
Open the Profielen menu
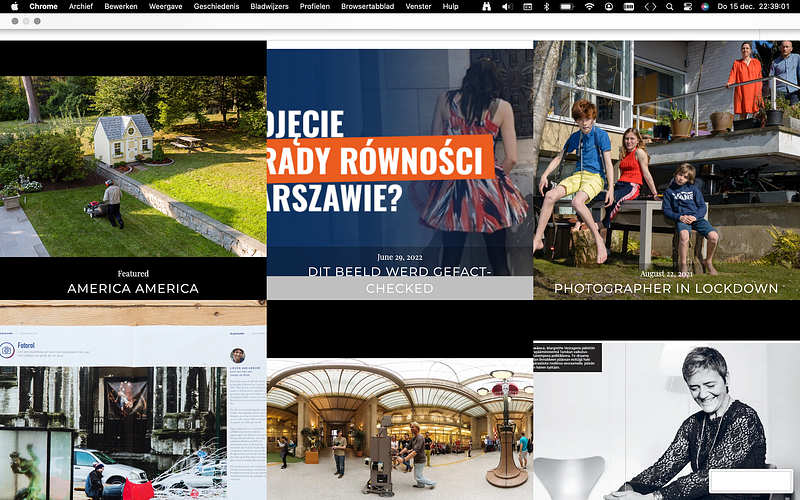coord(315,6)
